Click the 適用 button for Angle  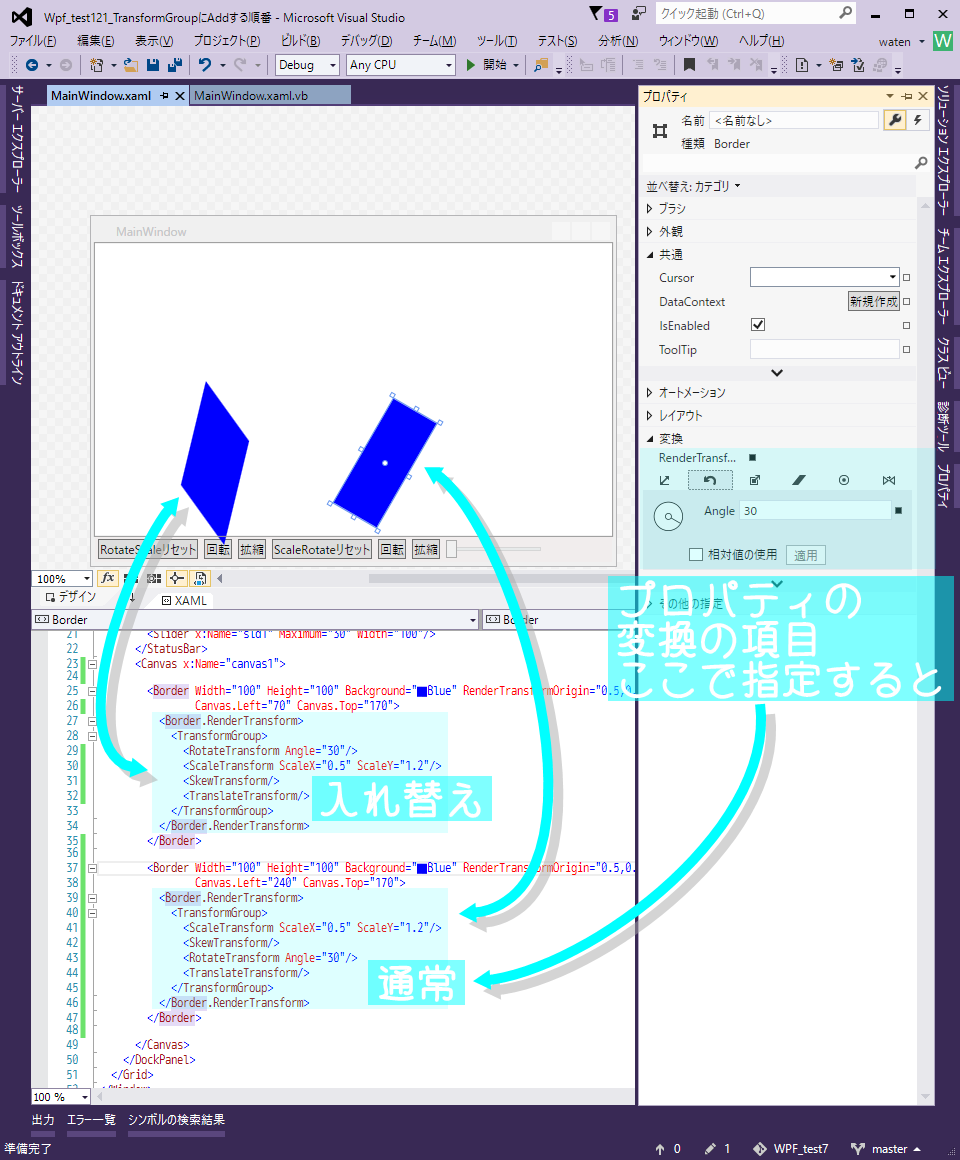pyautogui.click(x=806, y=555)
